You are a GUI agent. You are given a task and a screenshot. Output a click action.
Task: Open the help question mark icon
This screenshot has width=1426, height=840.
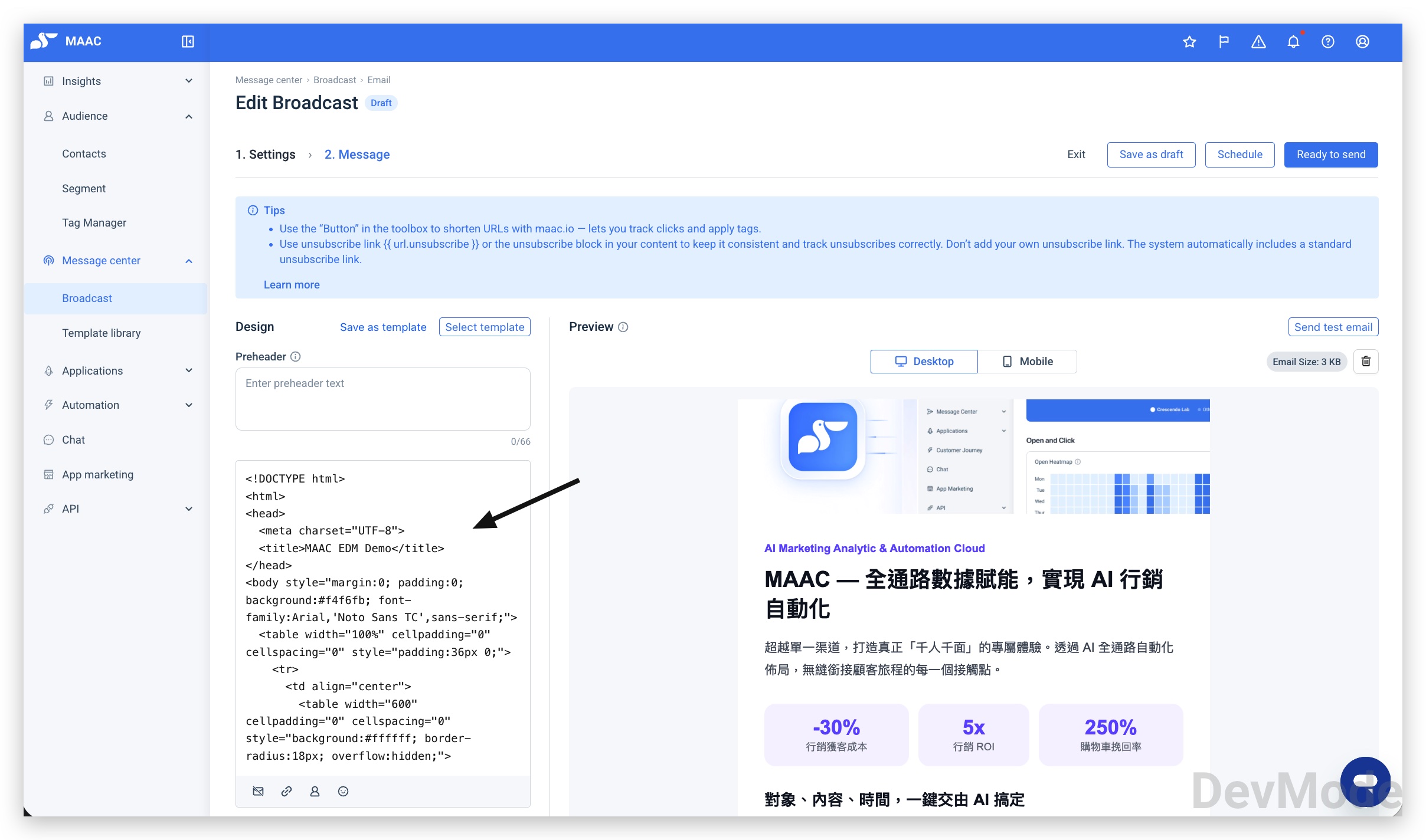tap(1328, 42)
